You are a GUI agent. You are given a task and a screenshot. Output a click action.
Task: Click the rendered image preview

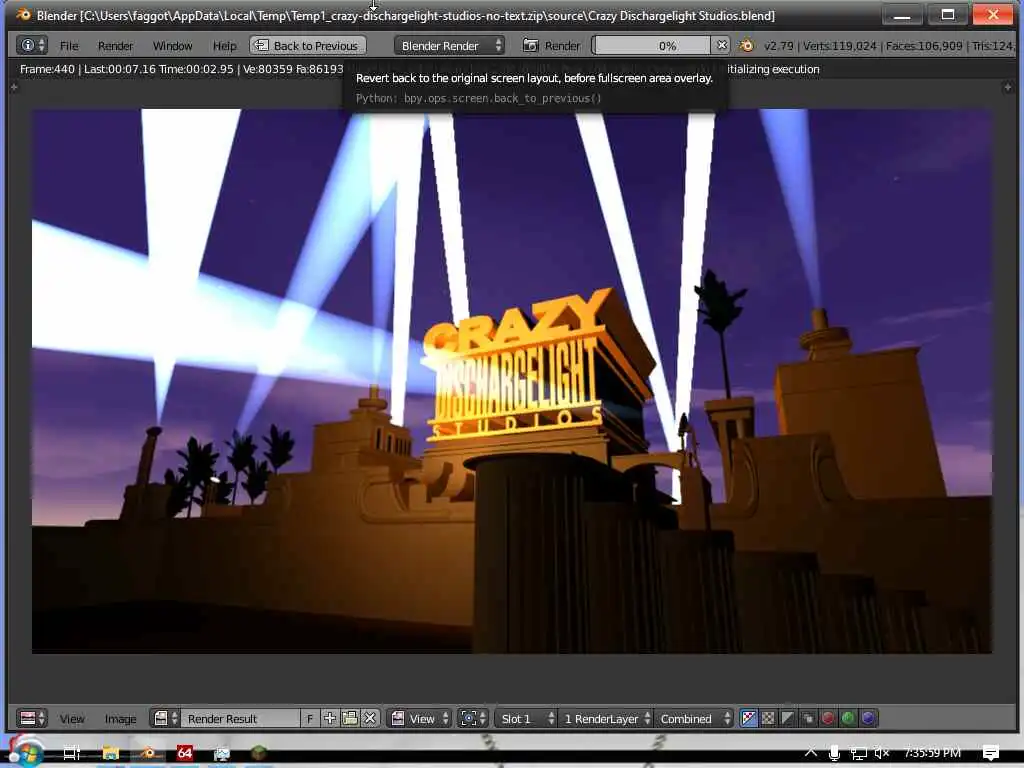click(512, 381)
